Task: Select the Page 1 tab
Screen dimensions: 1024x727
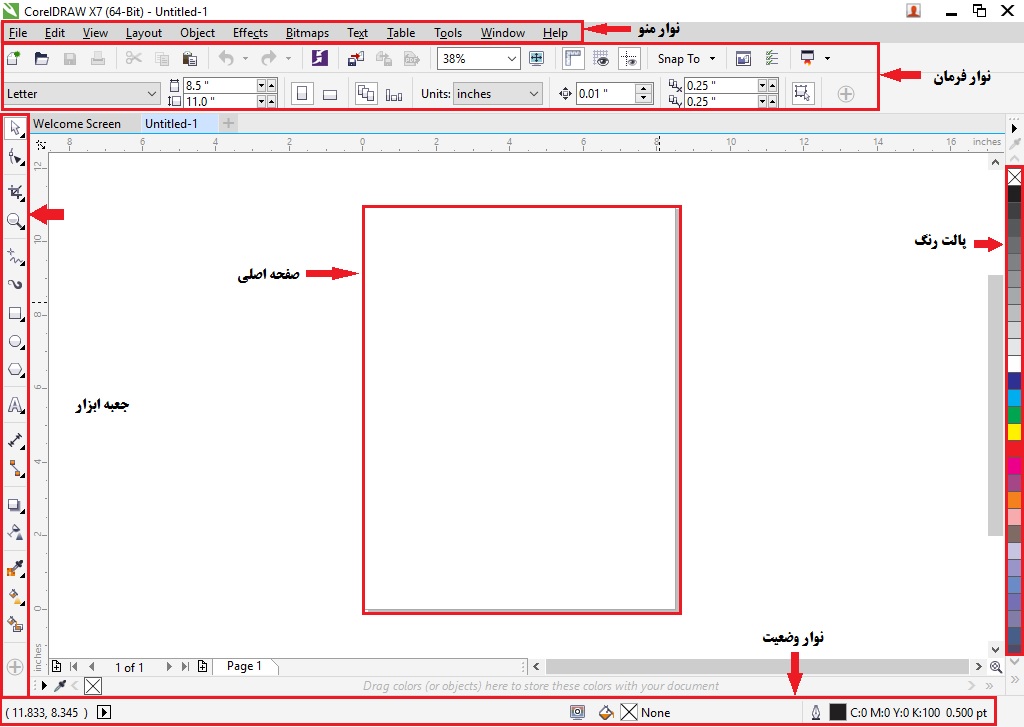Action: pyautogui.click(x=244, y=666)
